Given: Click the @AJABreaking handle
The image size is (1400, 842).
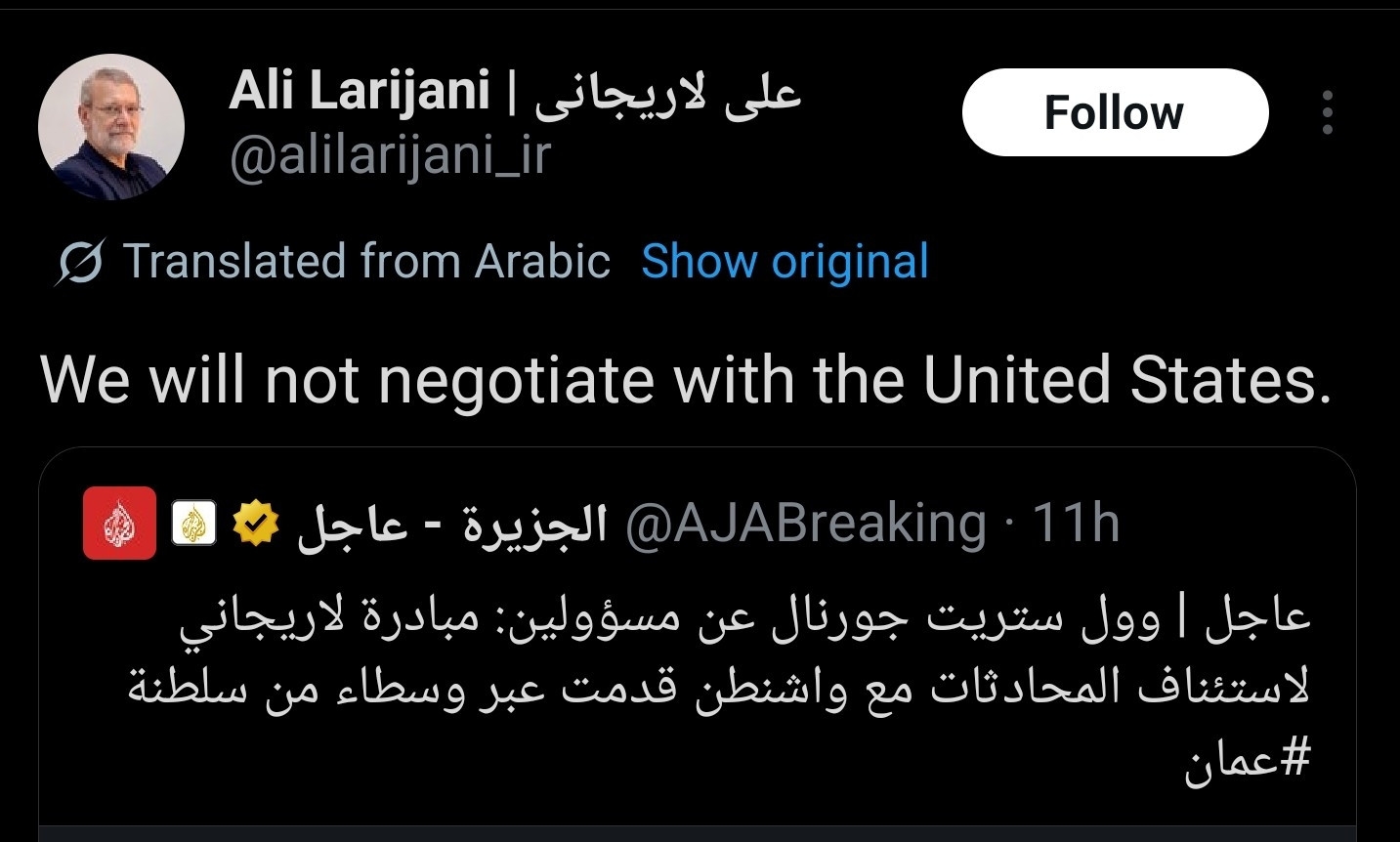Looking at the screenshot, I should (805, 524).
